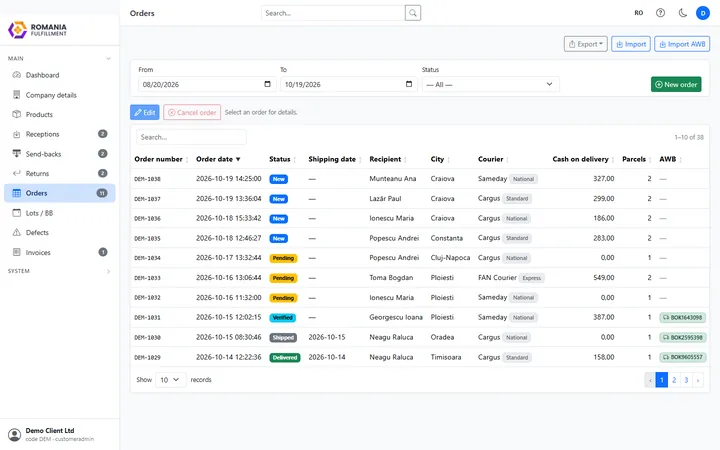Select order DEM-1038 row
Screen dimensions: 720x450
[x=420, y=179]
